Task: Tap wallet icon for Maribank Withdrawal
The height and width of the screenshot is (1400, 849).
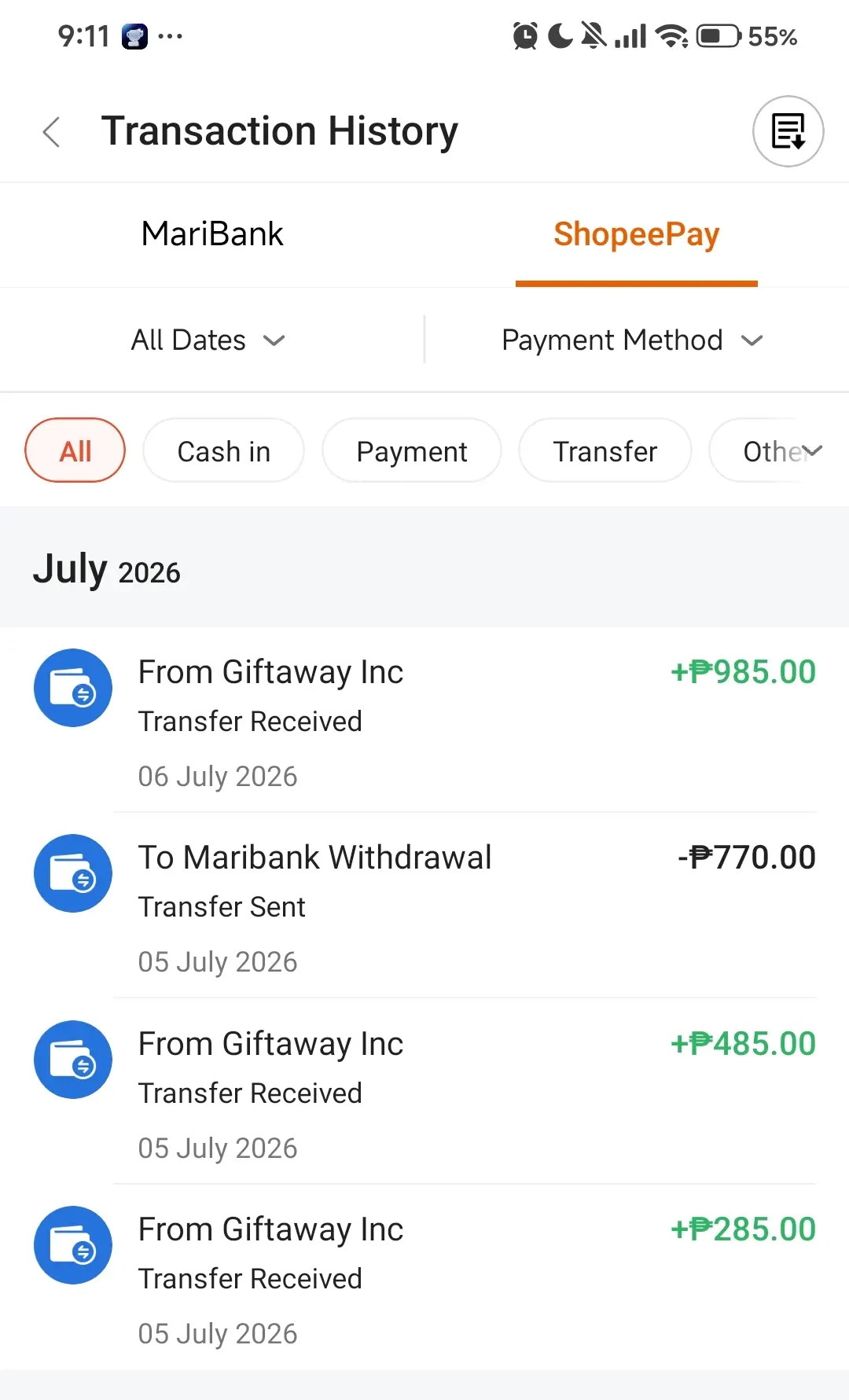Action: click(73, 873)
